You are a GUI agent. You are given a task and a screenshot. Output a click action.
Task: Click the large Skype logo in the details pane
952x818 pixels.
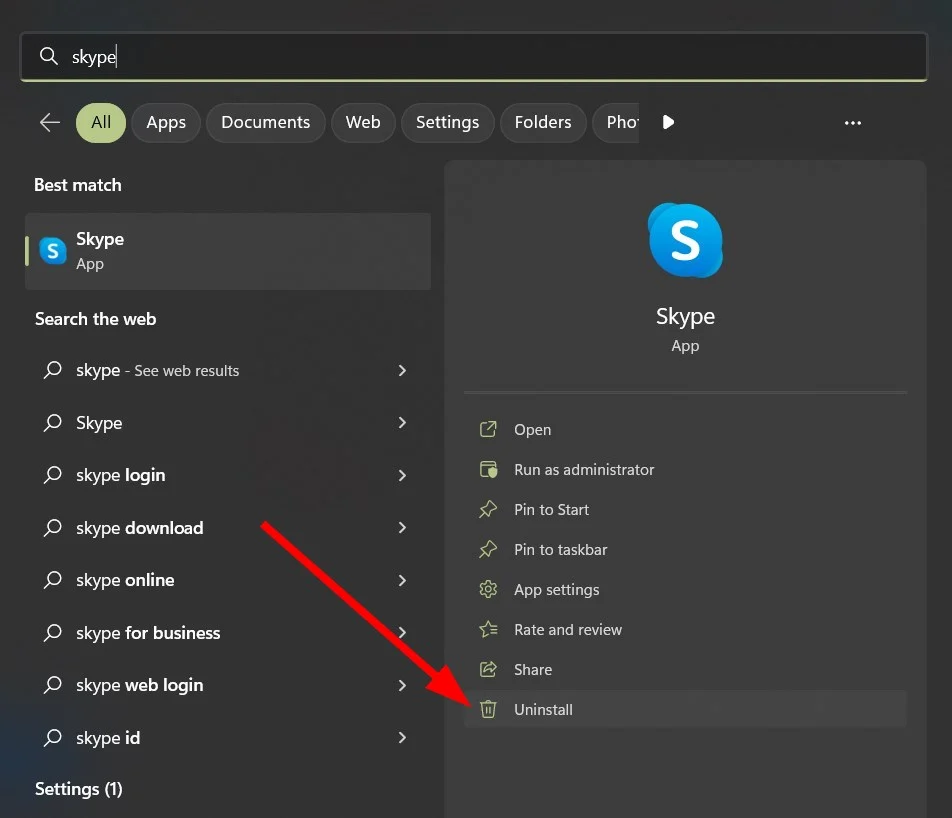coord(685,241)
